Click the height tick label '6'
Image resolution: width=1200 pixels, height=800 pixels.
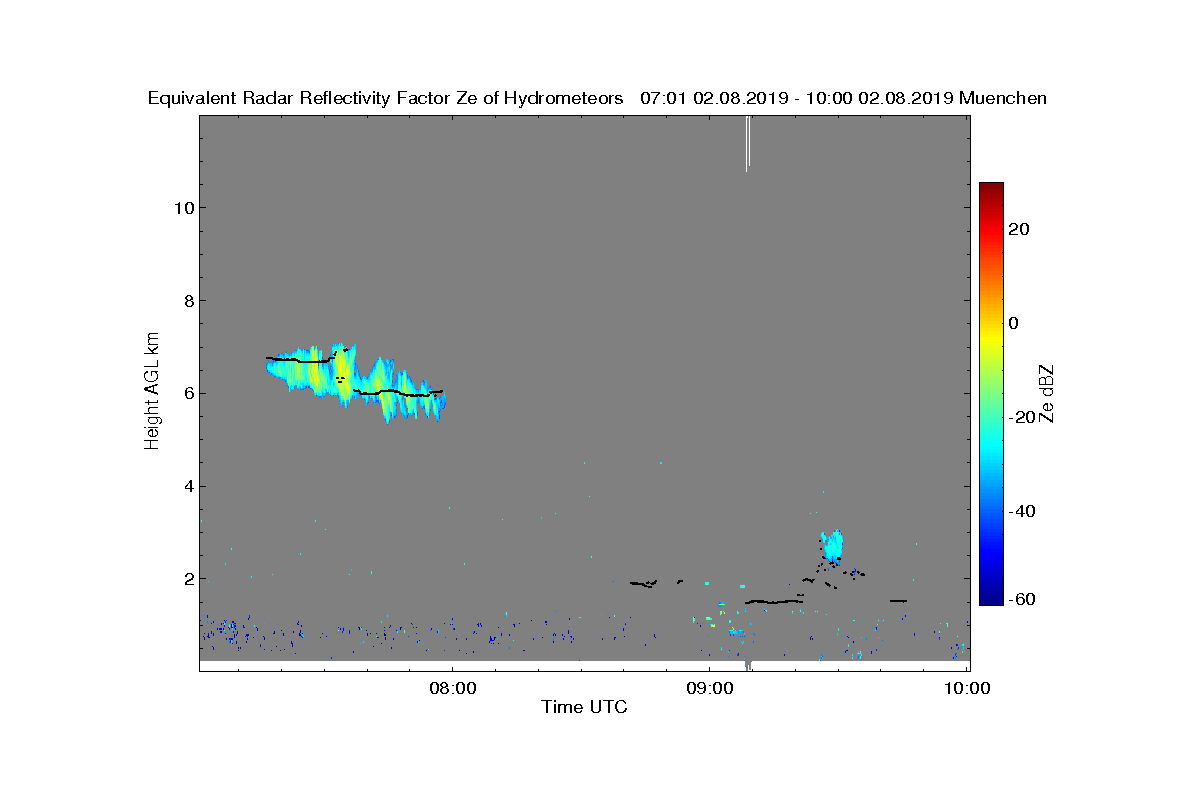pyautogui.click(x=188, y=393)
